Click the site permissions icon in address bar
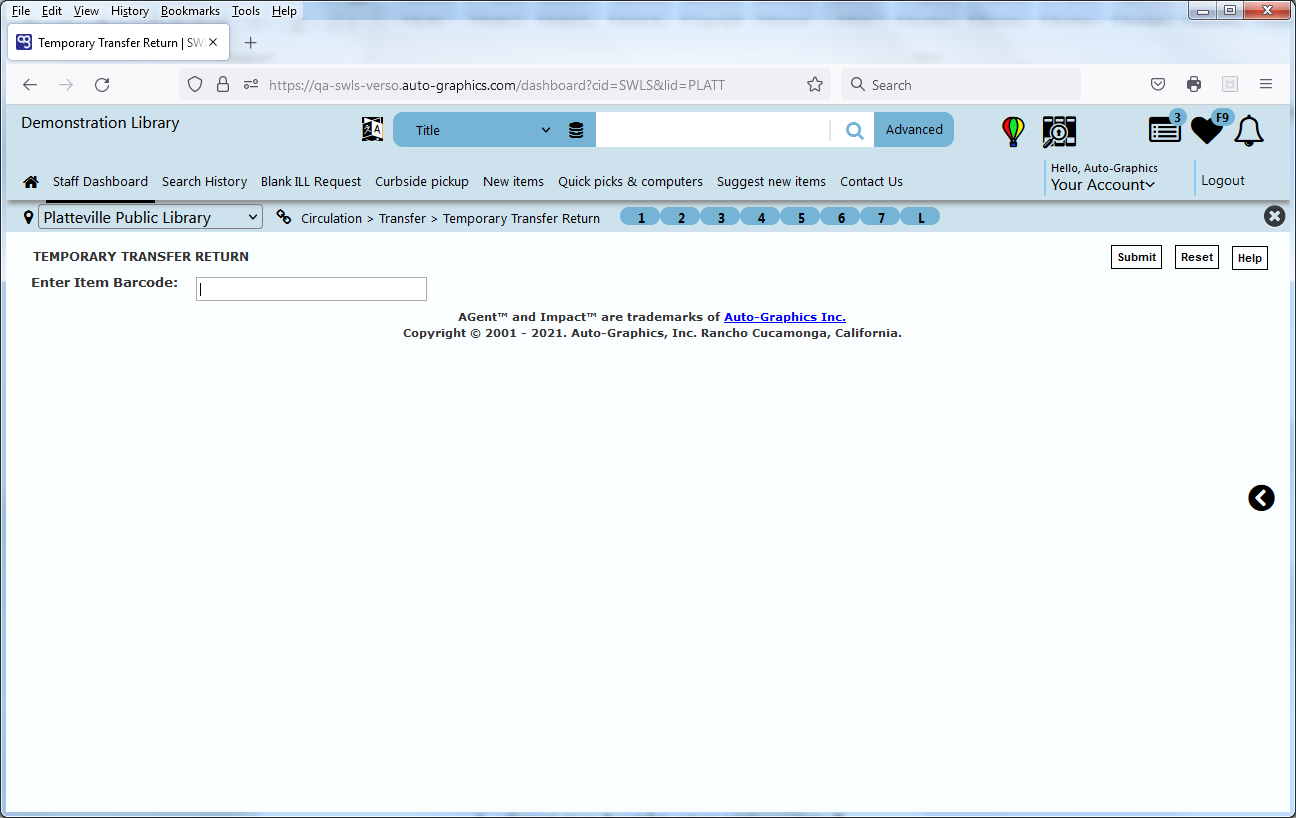The image size is (1296, 818). pos(251,85)
